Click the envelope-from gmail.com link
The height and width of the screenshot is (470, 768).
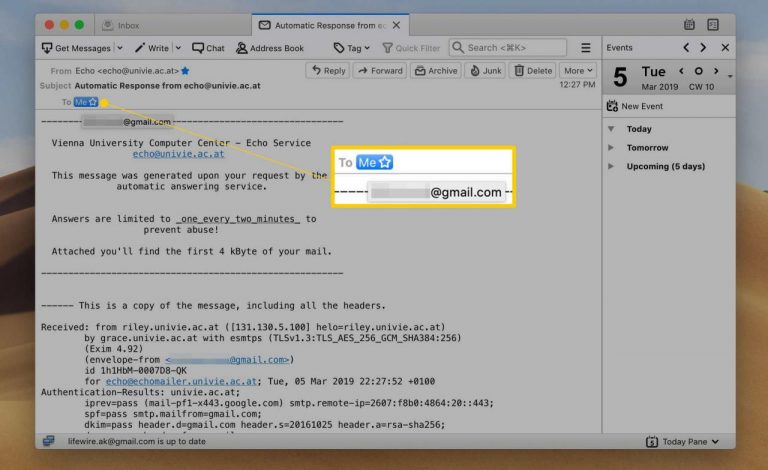point(227,360)
